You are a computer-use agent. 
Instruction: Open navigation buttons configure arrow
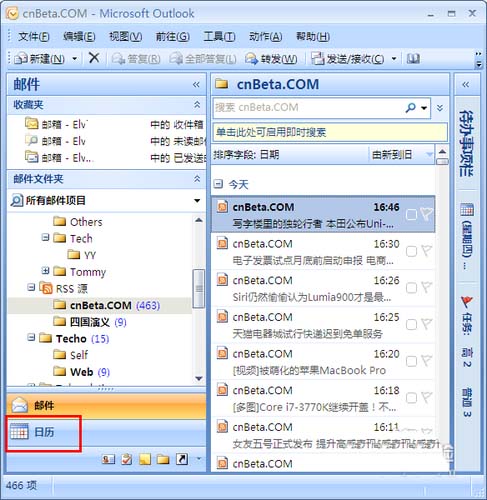pos(199,459)
